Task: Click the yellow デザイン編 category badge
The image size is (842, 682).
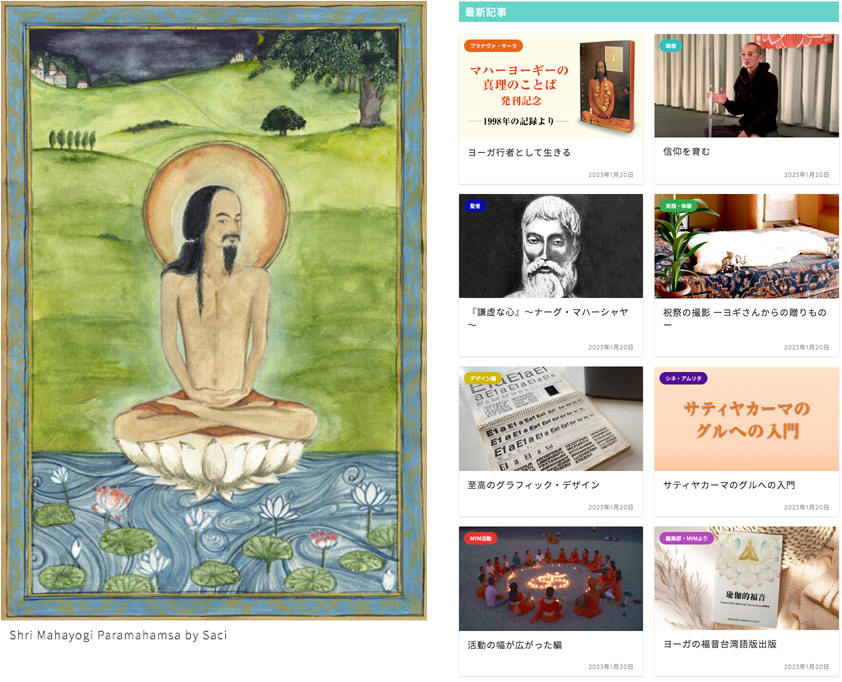Action: 483,378
